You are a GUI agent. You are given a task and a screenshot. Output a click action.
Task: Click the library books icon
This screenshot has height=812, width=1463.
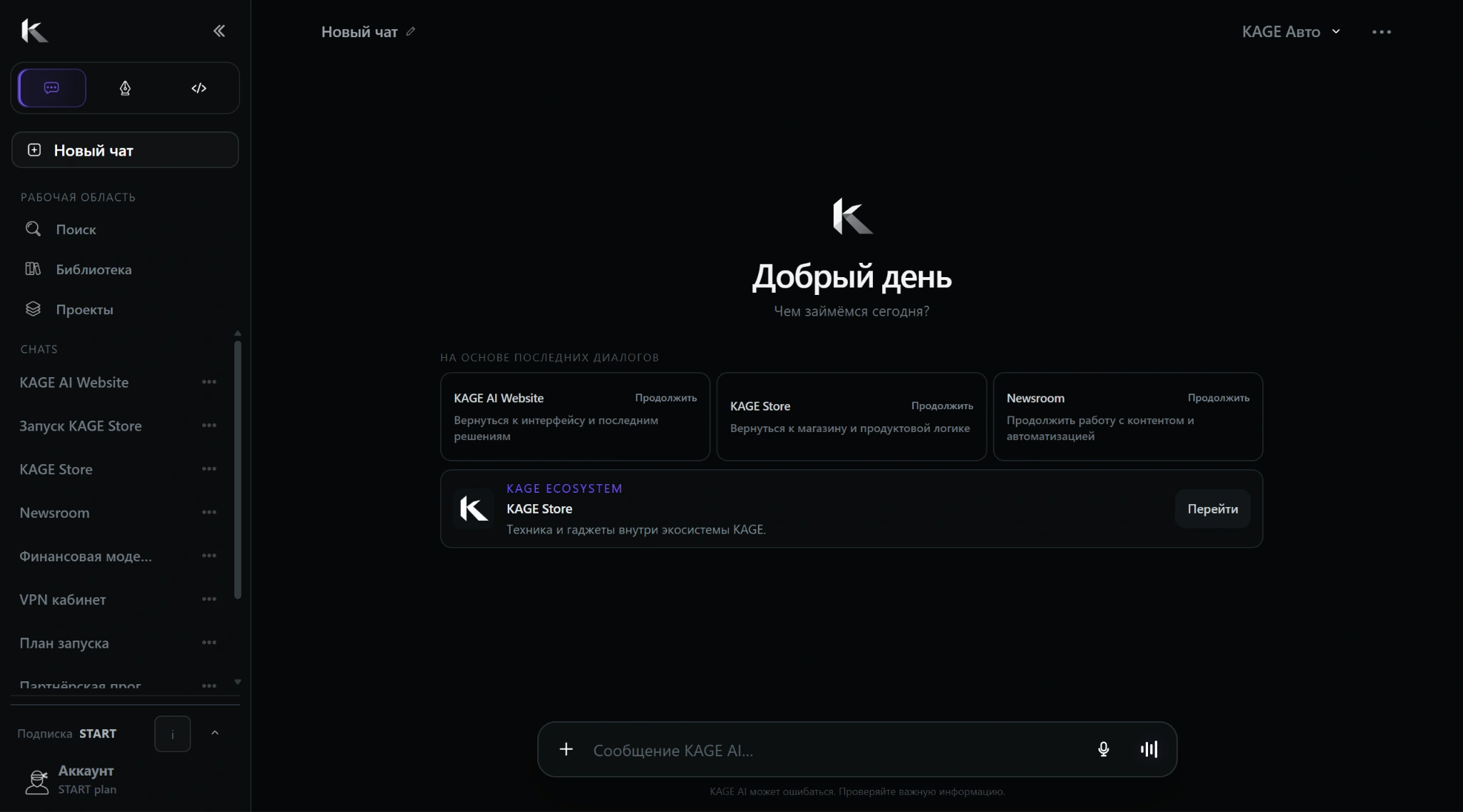pos(33,269)
